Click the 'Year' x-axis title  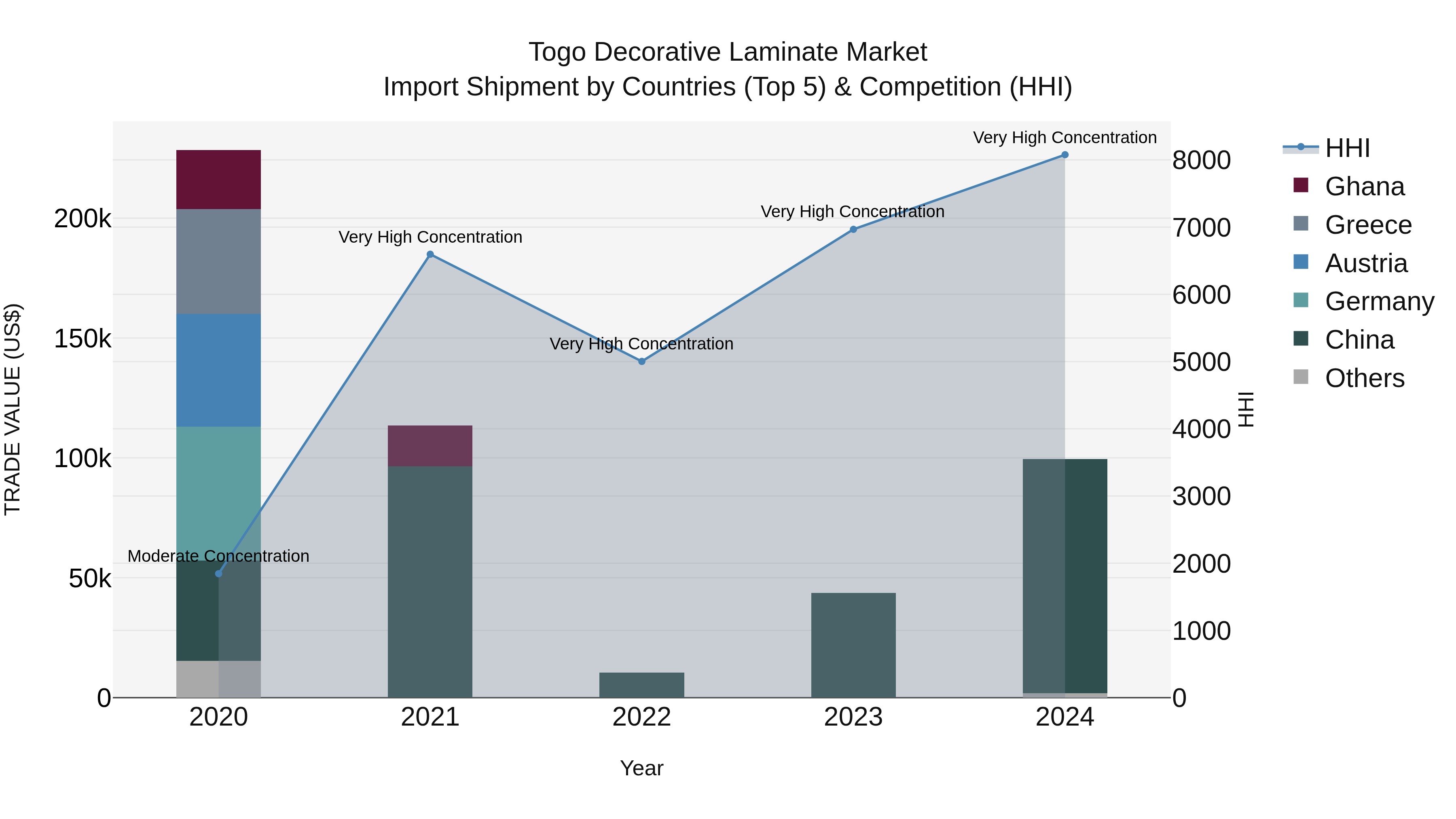coord(641,768)
